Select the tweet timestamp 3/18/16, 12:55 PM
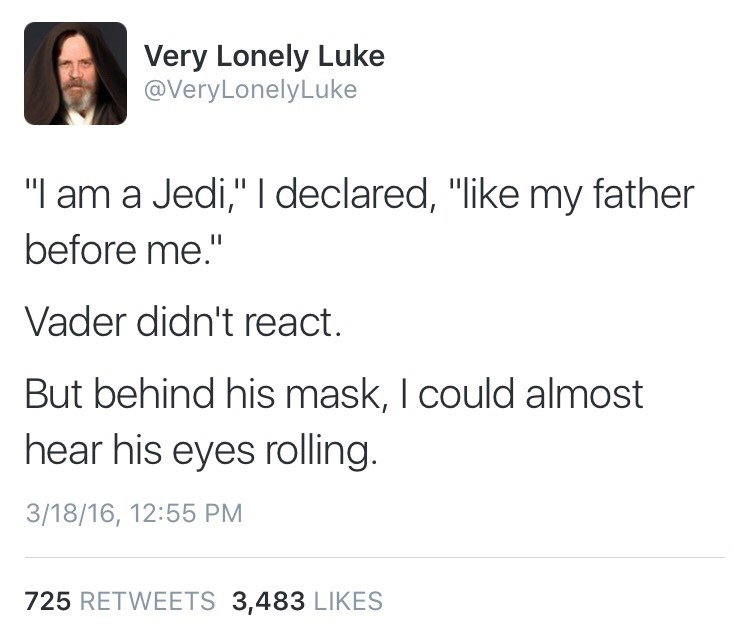This screenshot has width=734, height=636. click(133, 514)
